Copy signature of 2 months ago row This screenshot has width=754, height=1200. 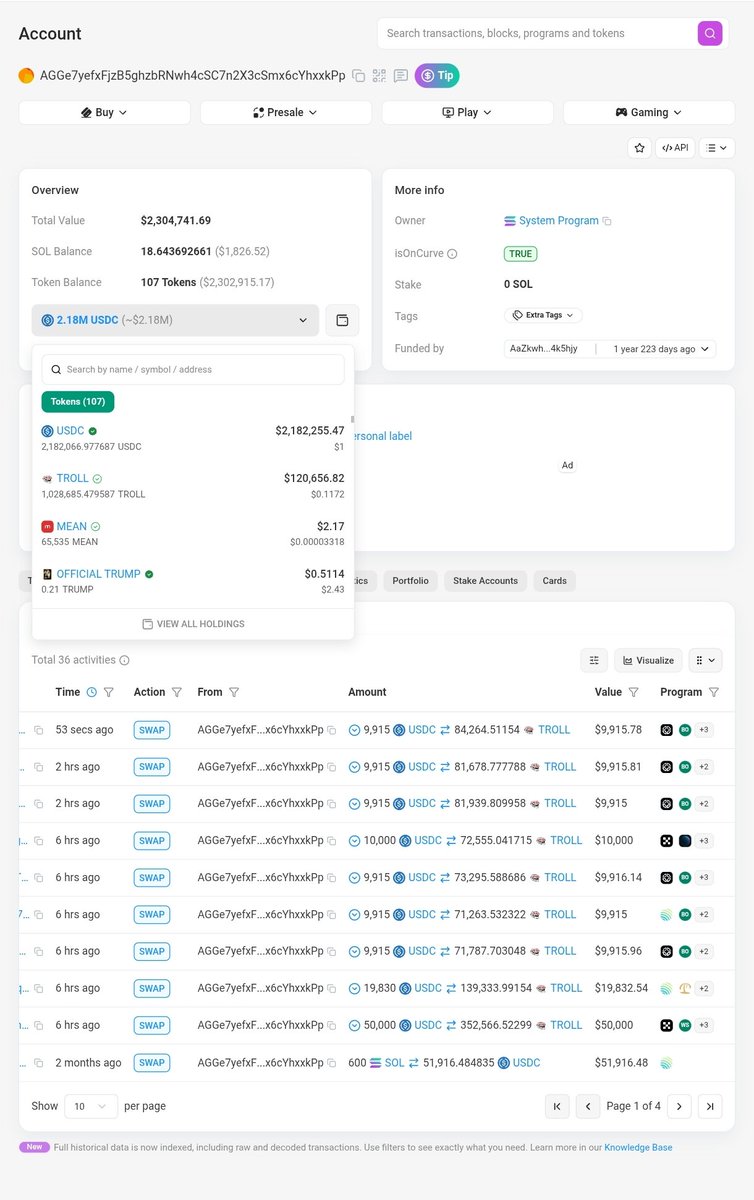point(39,1063)
